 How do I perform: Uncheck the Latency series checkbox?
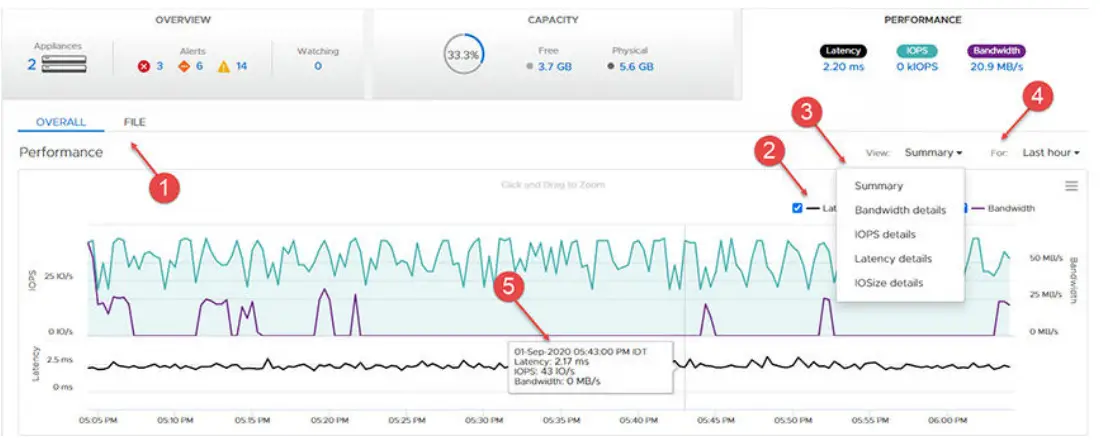[x=797, y=208]
